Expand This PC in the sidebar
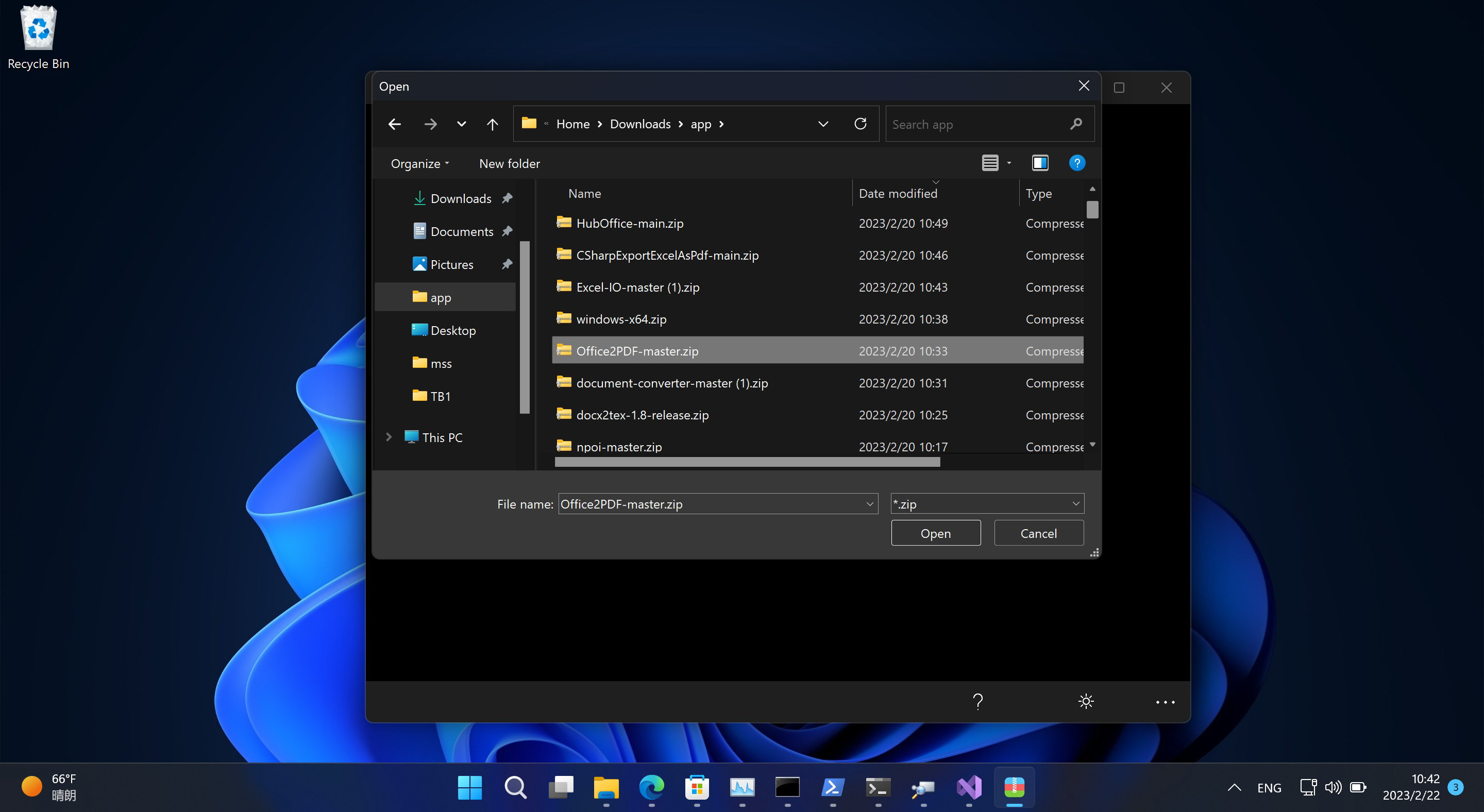The width and height of the screenshot is (1484, 812). point(390,437)
